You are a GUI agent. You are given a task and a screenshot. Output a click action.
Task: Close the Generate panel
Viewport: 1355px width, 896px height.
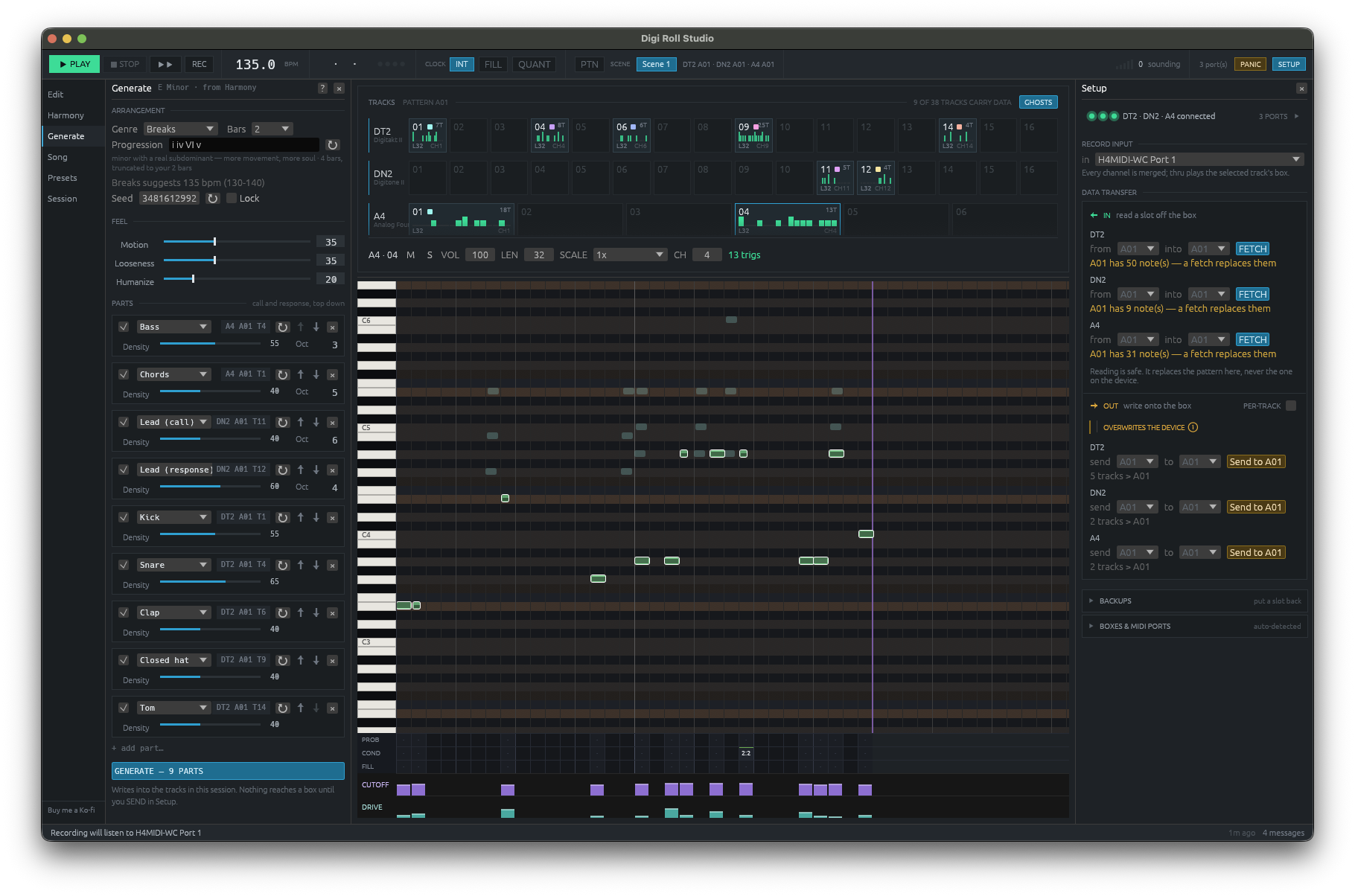coord(339,89)
